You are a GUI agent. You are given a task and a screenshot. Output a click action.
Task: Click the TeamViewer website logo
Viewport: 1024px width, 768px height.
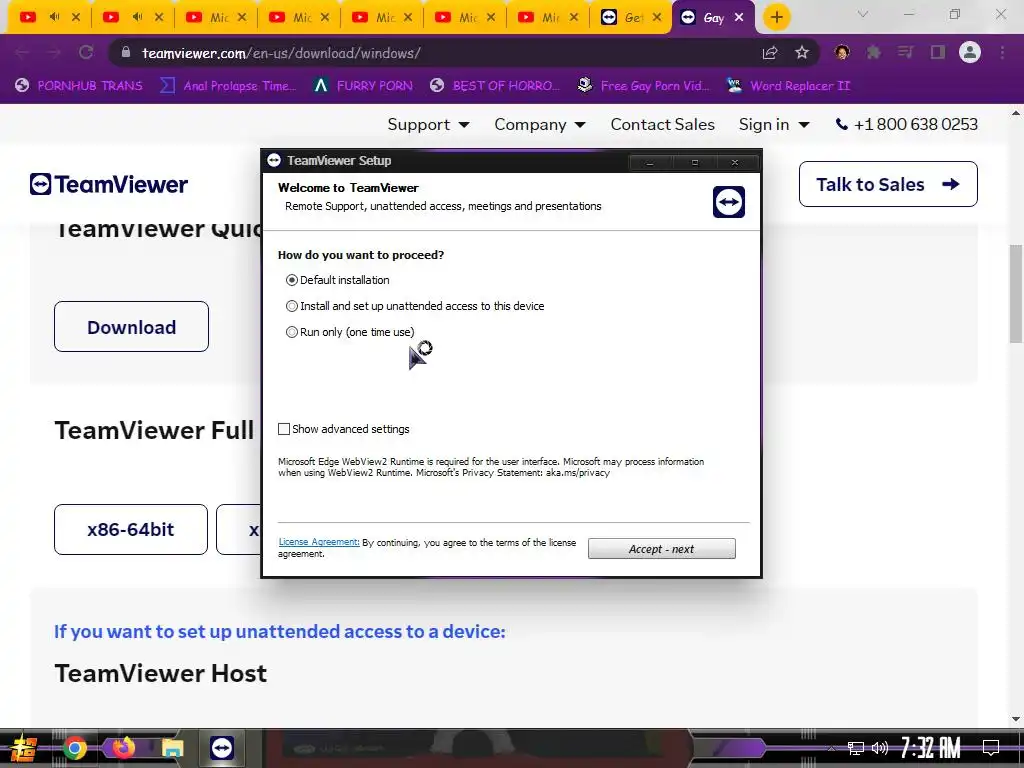coord(108,184)
